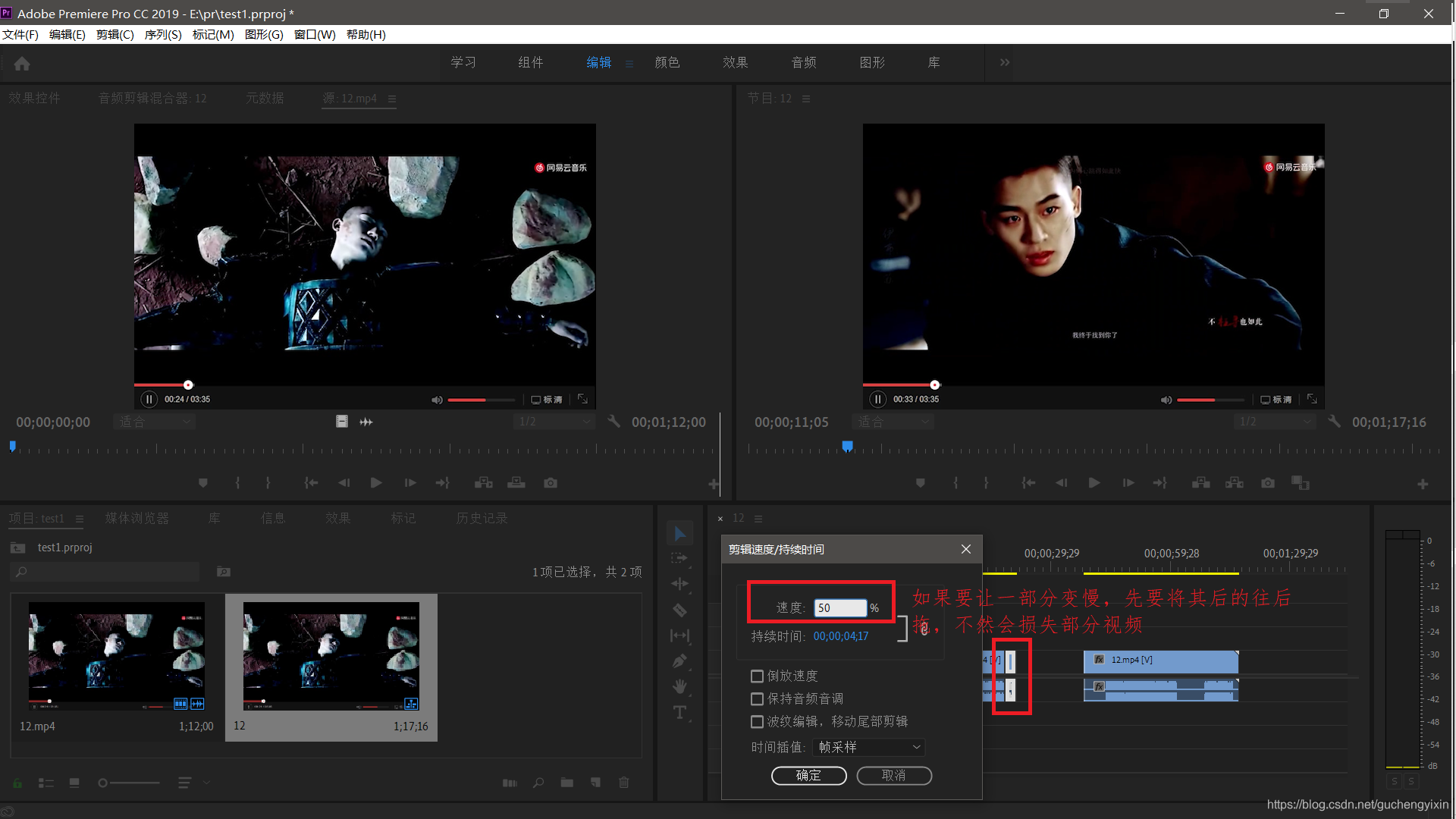
Task: Enable Ripple Edit (波纹编辑) checkbox
Action: [x=757, y=721]
